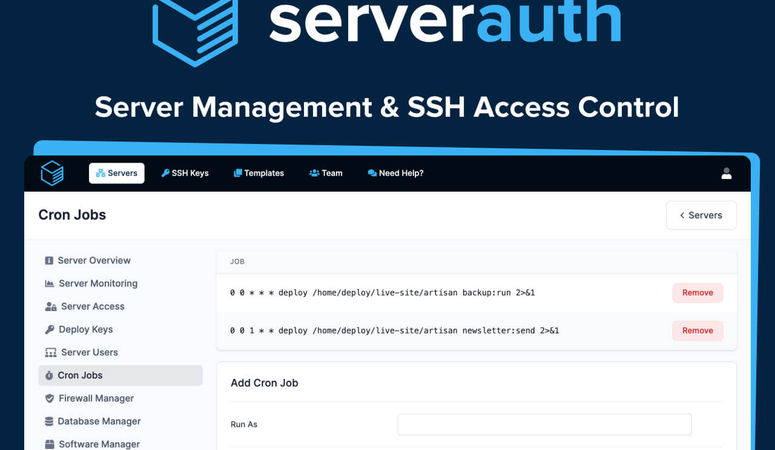Image resolution: width=775 pixels, height=450 pixels.
Task: Click the Run As field label
Action: click(244, 424)
